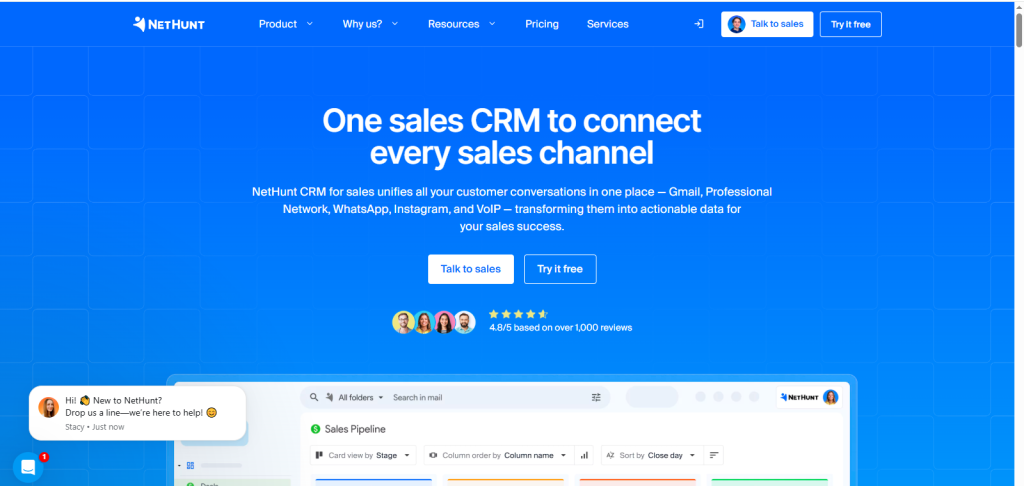This screenshot has height=486, width=1024.
Task: Click the Sales Pipeline title text
Action: click(x=355, y=429)
